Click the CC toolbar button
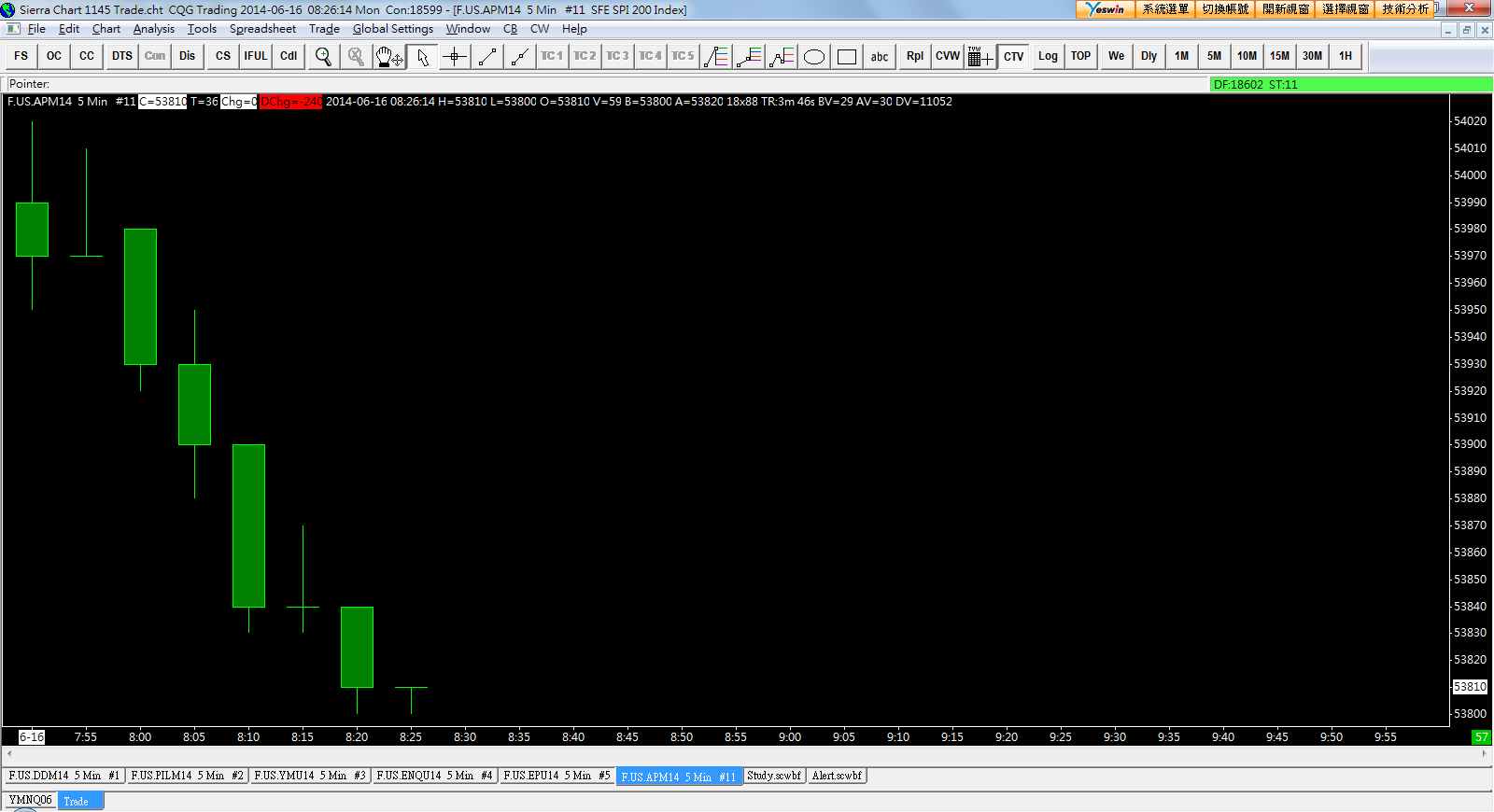Image resolution: width=1494 pixels, height=812 pixels. 87,56
